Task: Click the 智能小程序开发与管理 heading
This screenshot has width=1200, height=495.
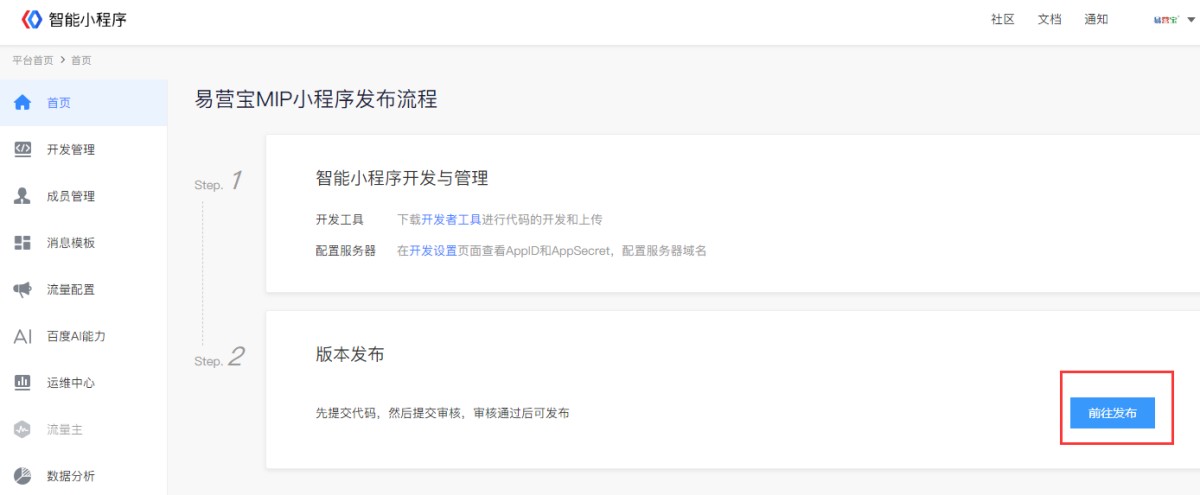Action: click(402, 178)
